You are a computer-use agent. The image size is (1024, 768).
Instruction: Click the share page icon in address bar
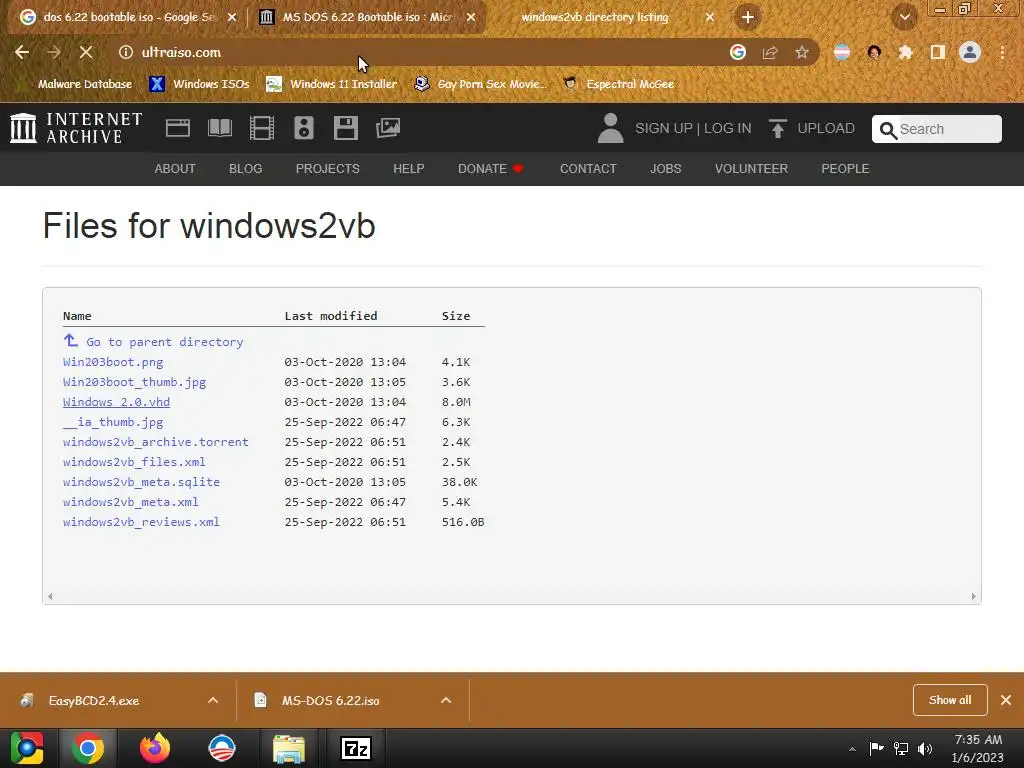point(770,52)
